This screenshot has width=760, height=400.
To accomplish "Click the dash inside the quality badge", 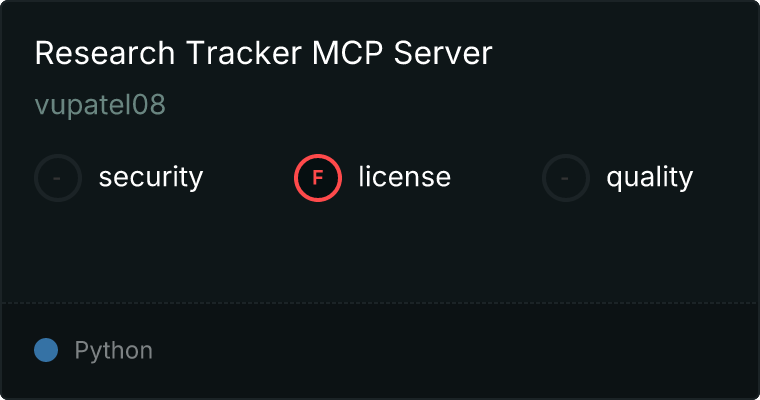I will (565, 178).
